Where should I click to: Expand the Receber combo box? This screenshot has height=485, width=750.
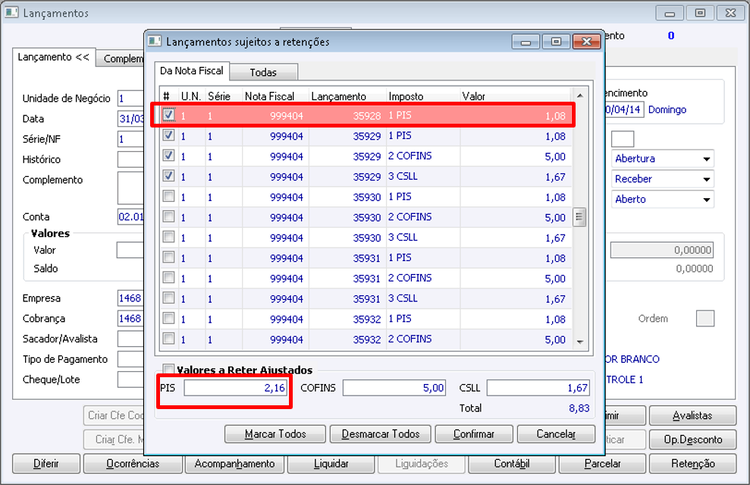[706, 179]
